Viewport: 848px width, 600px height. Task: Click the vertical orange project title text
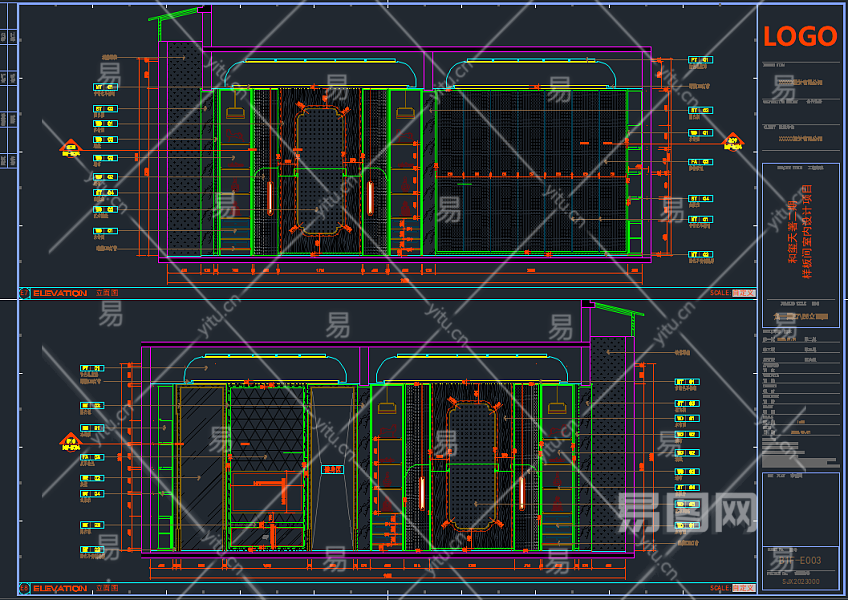point(800,232)
